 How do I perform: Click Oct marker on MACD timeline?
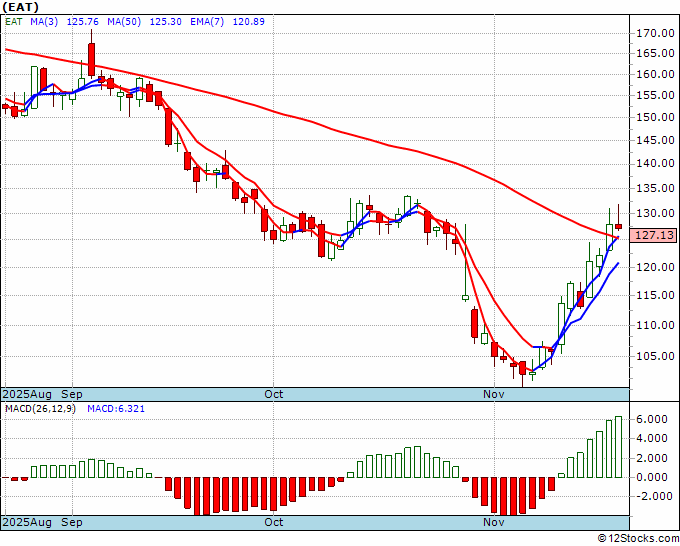click(274, 522)
